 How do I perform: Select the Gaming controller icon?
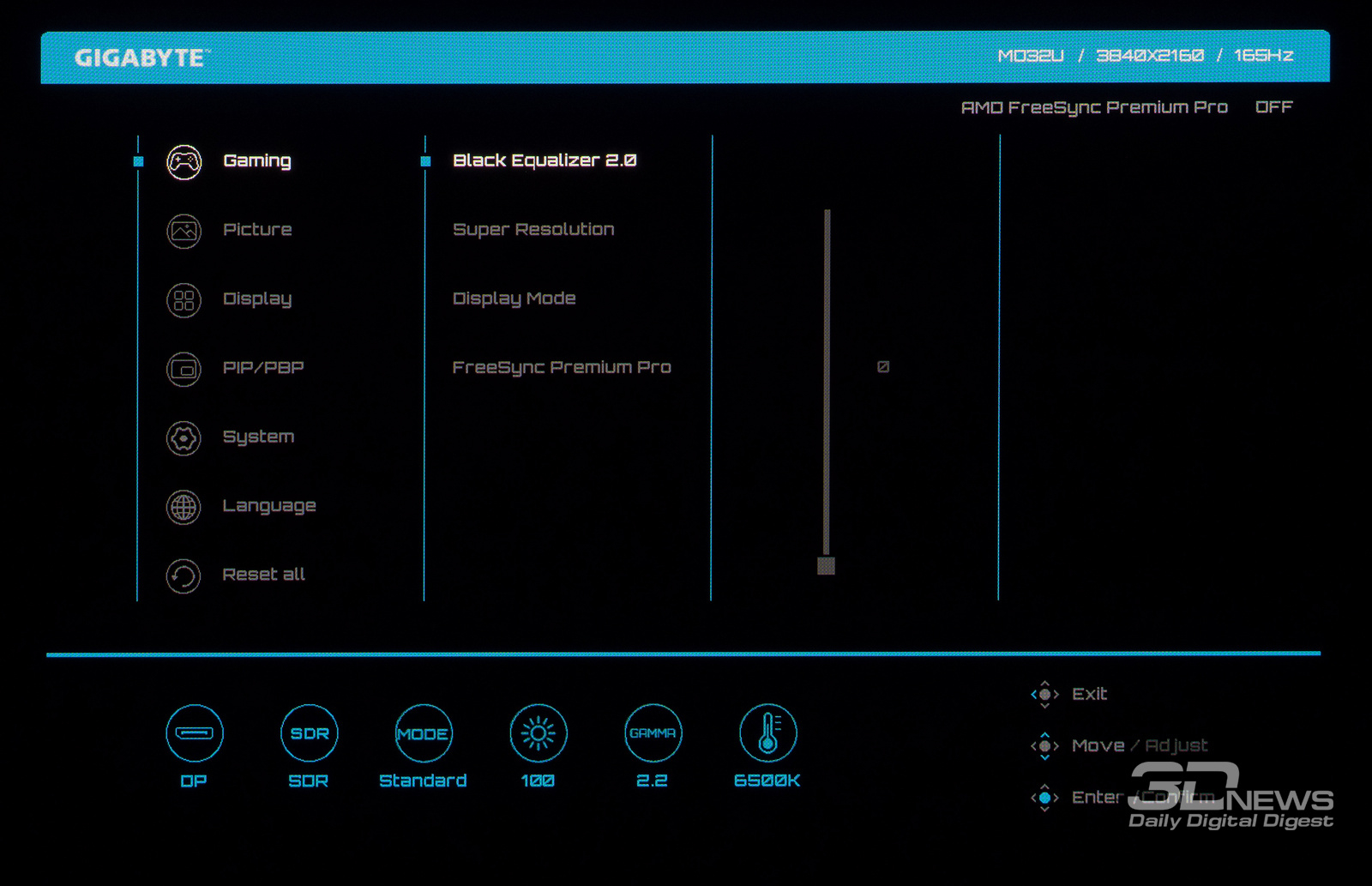pos(184,162)
